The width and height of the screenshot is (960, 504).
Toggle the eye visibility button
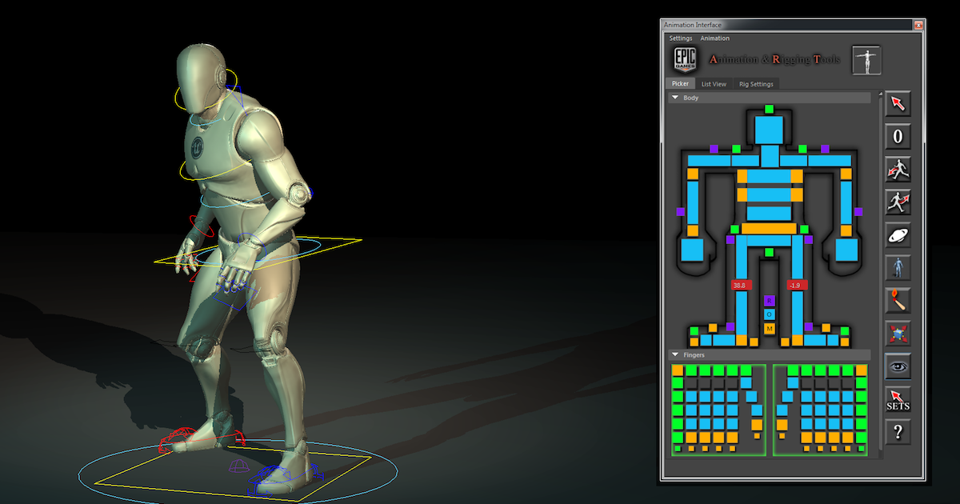898,367
